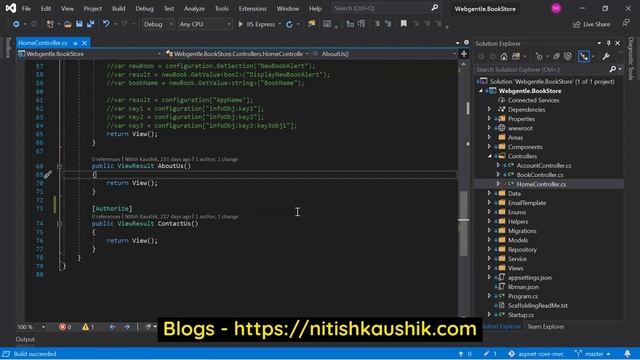Open the Debug menu
The height and width of the screenshot is (360, 640).
[144, 9]
